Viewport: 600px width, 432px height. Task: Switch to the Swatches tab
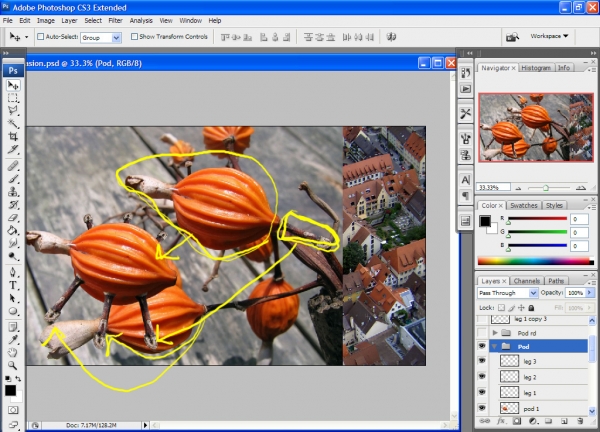click(x=523, y=205)
